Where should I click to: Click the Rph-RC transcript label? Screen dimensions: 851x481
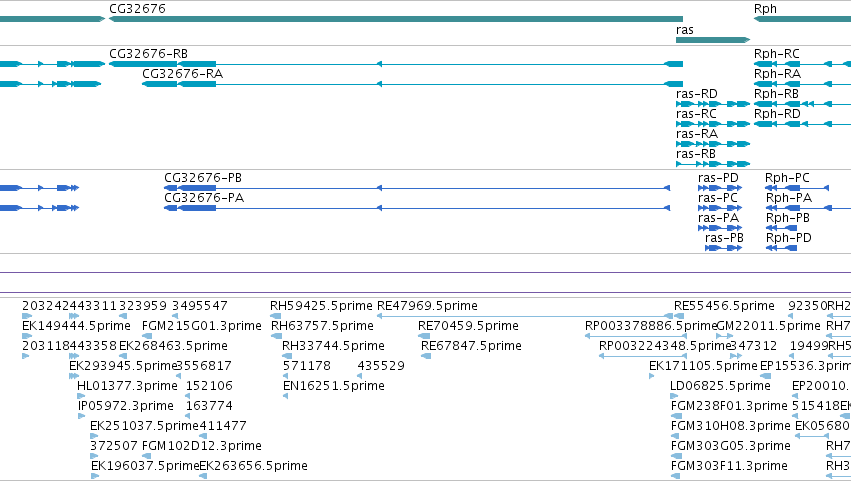pos(777,54)
